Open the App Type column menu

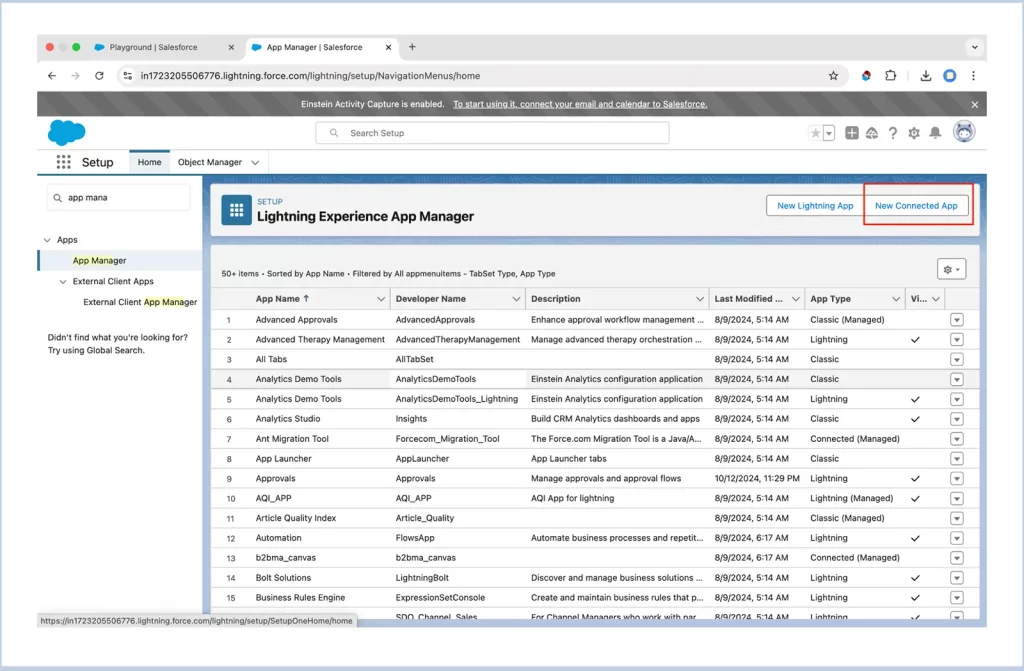(895, 299)
